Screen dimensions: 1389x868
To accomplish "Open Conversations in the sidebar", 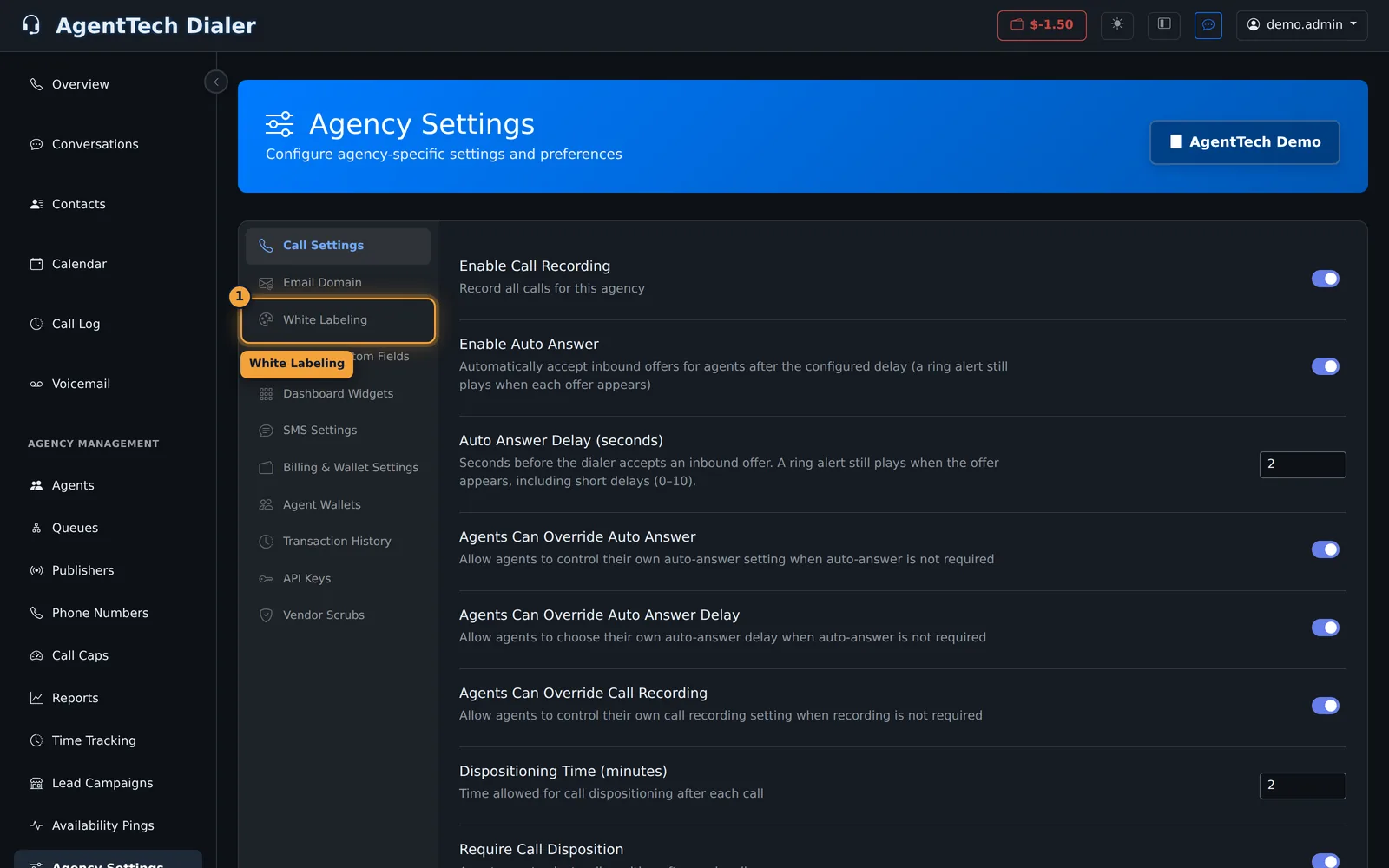I will [108, 144].
